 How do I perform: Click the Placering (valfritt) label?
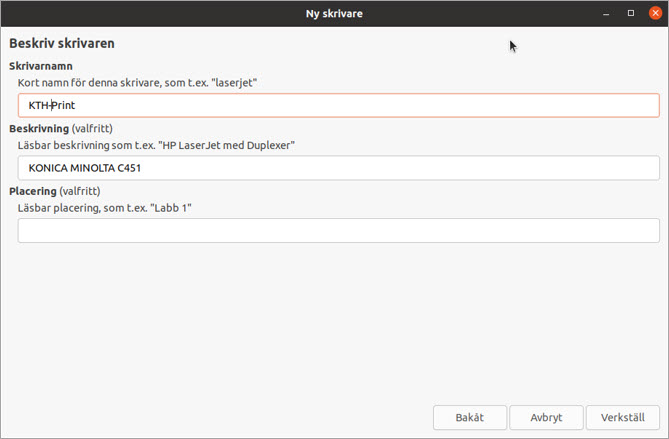[55, 191]
